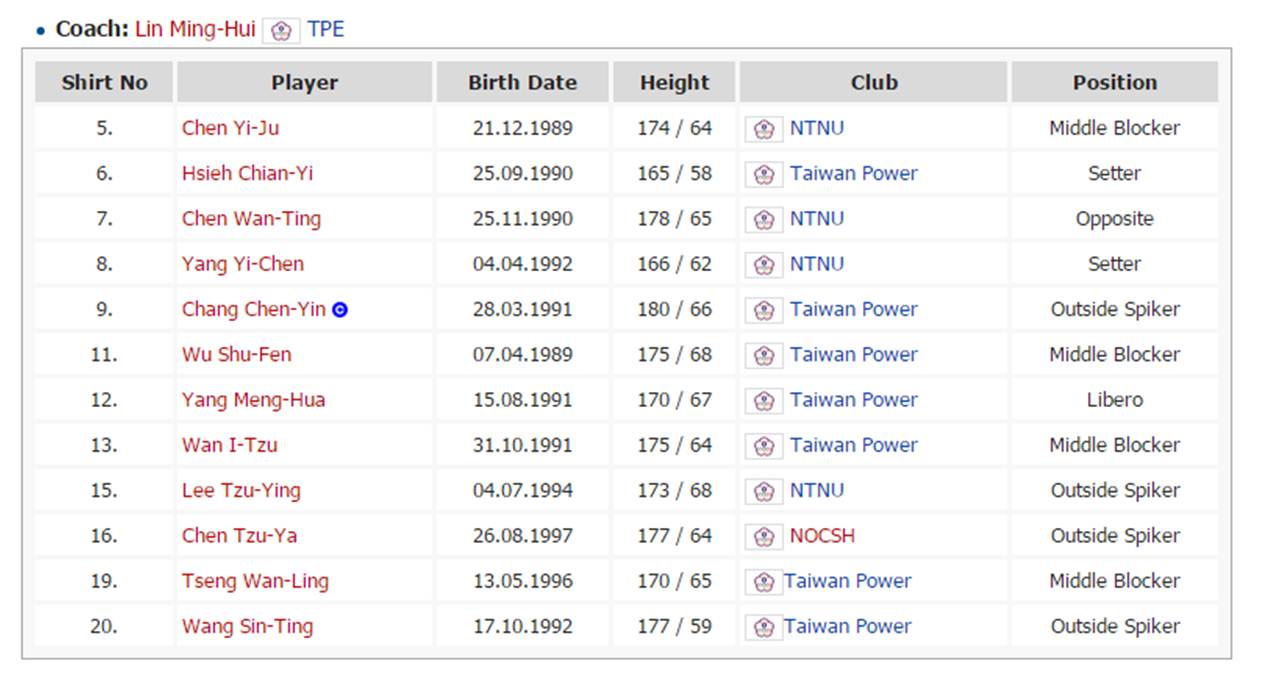Image resolution: width=1262 pixels, height=683 pixels.
Task: Select shirt number 11.
Action: click(104, 354)
